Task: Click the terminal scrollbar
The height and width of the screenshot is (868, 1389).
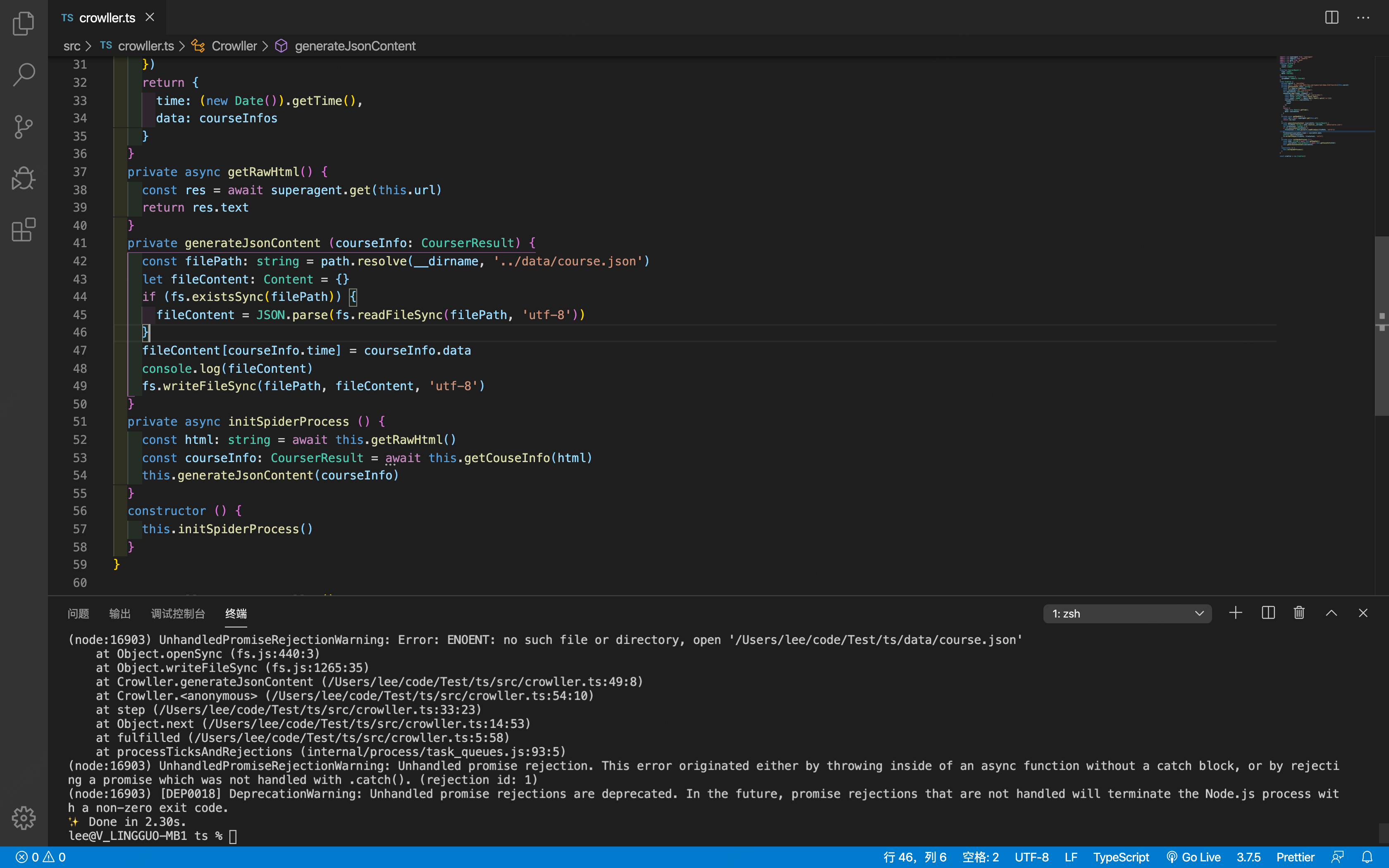Action: click(1383, 832)
